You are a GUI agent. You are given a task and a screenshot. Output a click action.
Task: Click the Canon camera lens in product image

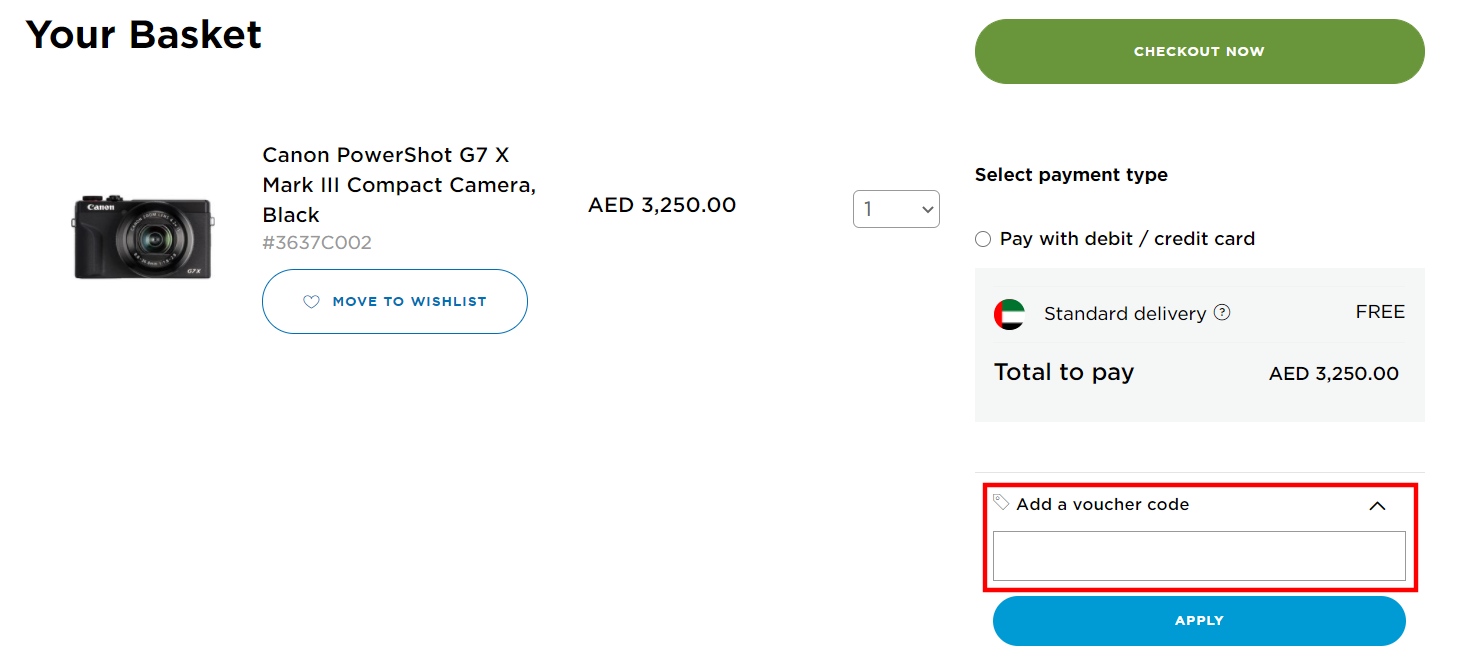155,238
